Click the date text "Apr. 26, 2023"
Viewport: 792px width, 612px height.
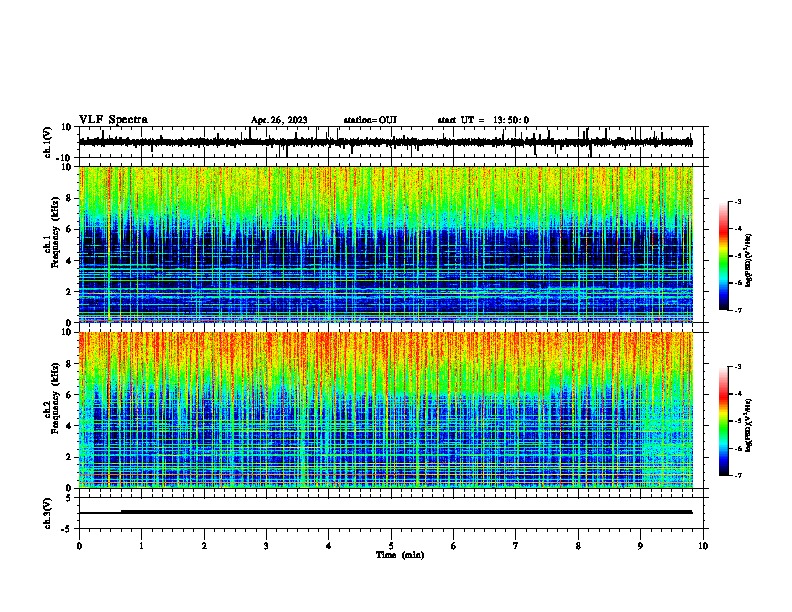[x=279, y=120]
